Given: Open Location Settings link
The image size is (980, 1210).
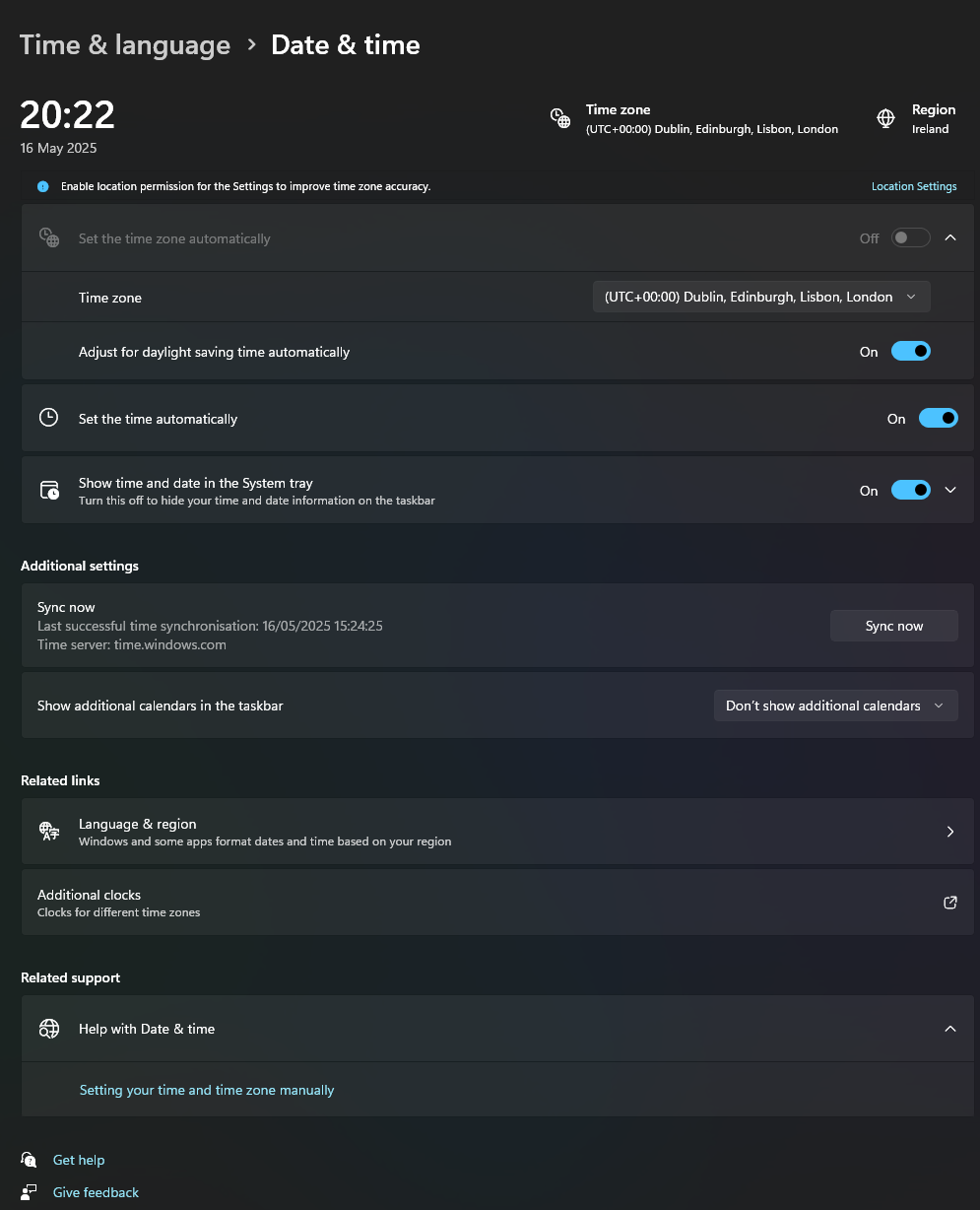Looking at the screenshot, I should click(x=914, y=186).
